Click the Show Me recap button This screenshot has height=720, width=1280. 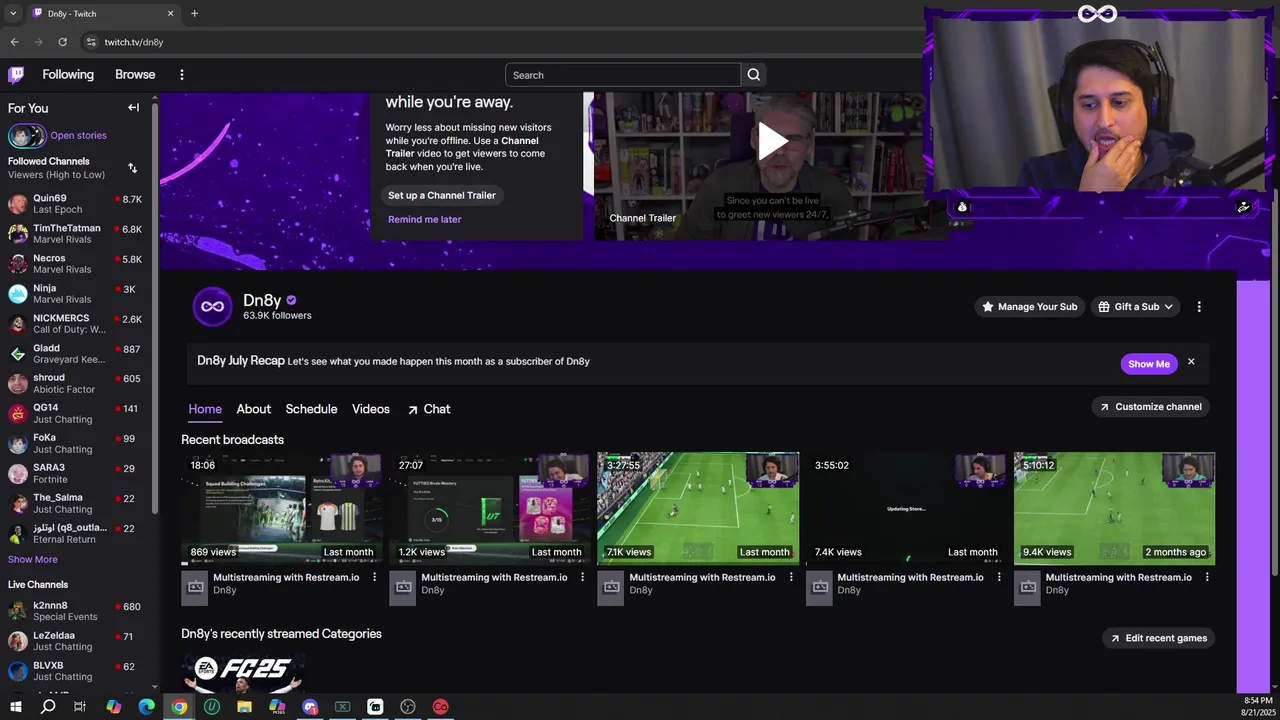point(1149,364)
